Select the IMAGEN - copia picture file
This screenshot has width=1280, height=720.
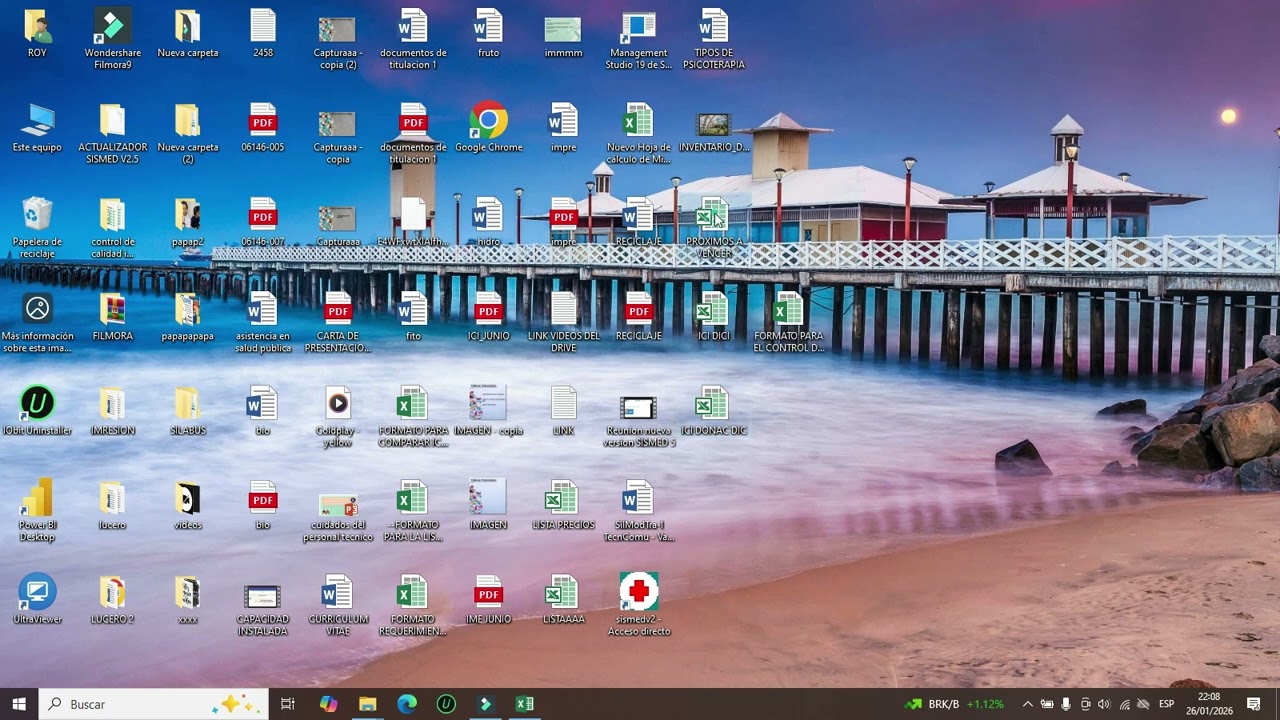click(x=488, y=411)
